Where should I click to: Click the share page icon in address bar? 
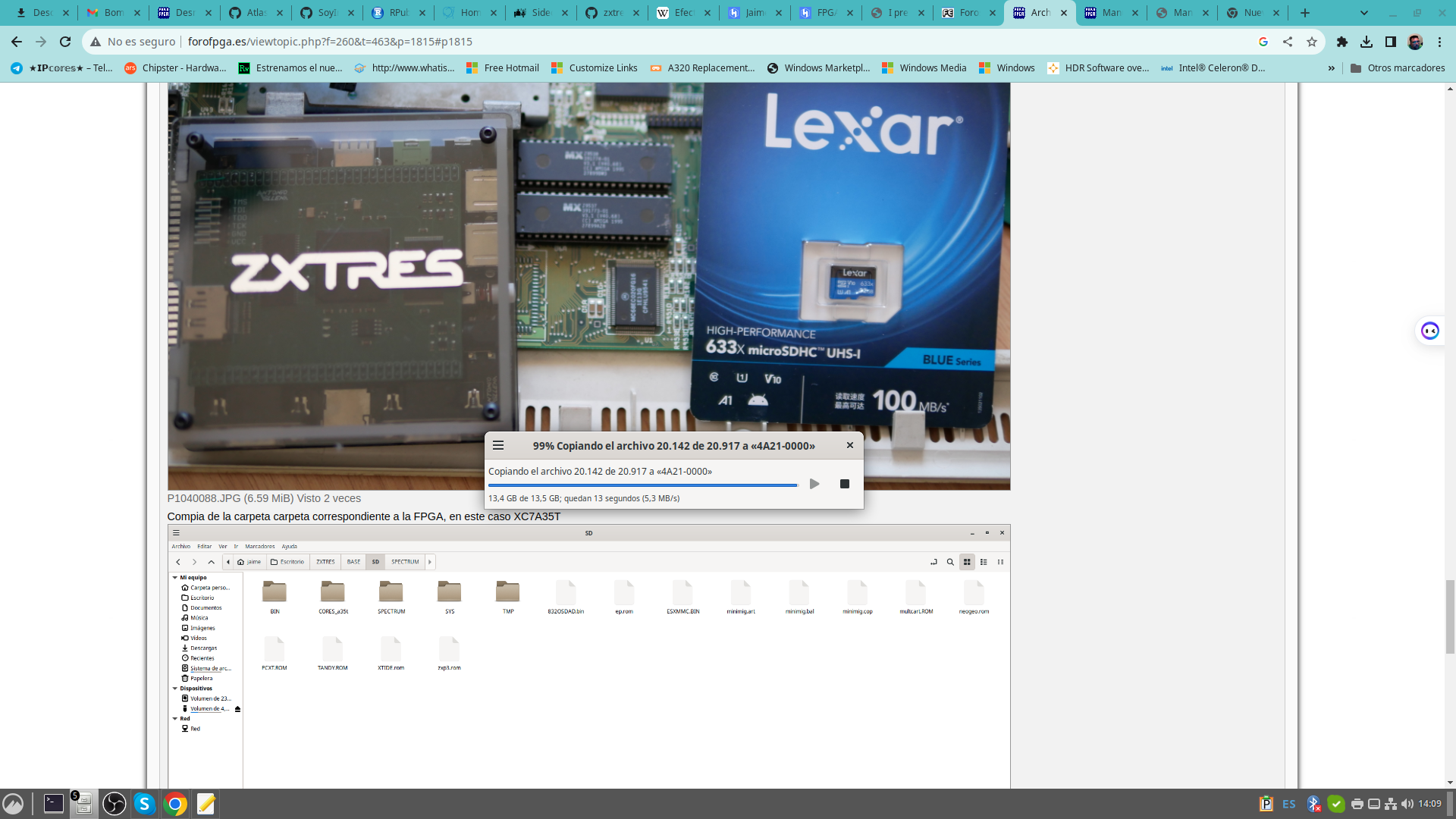point(1288,42)
